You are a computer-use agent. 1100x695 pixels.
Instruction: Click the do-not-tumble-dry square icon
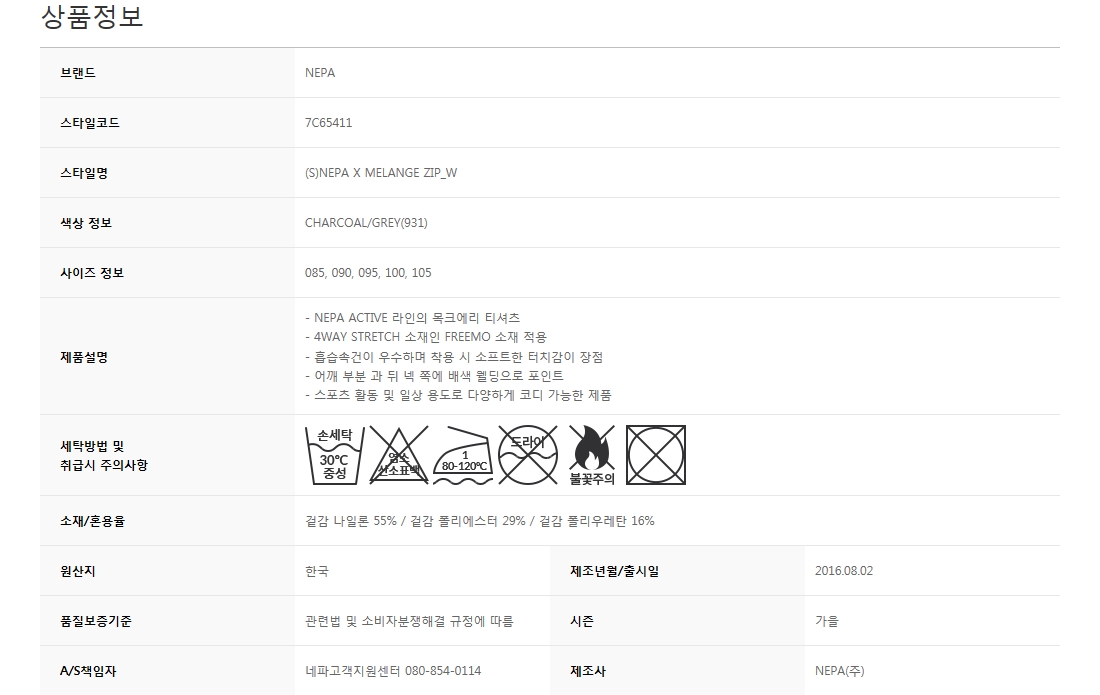pos(655,455)
